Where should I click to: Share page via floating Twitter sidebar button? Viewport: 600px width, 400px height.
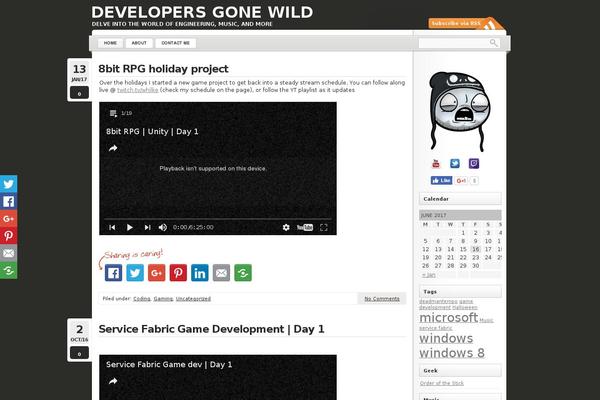[x=8, y=184]
